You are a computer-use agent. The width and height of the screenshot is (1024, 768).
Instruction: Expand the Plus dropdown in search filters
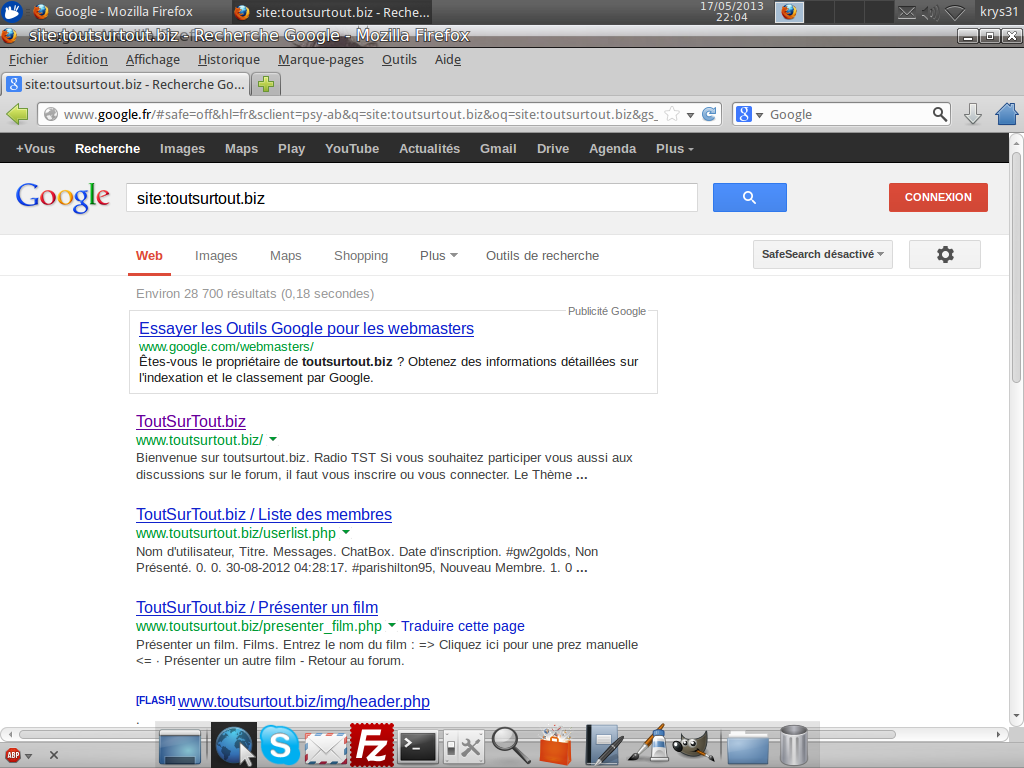438,255
